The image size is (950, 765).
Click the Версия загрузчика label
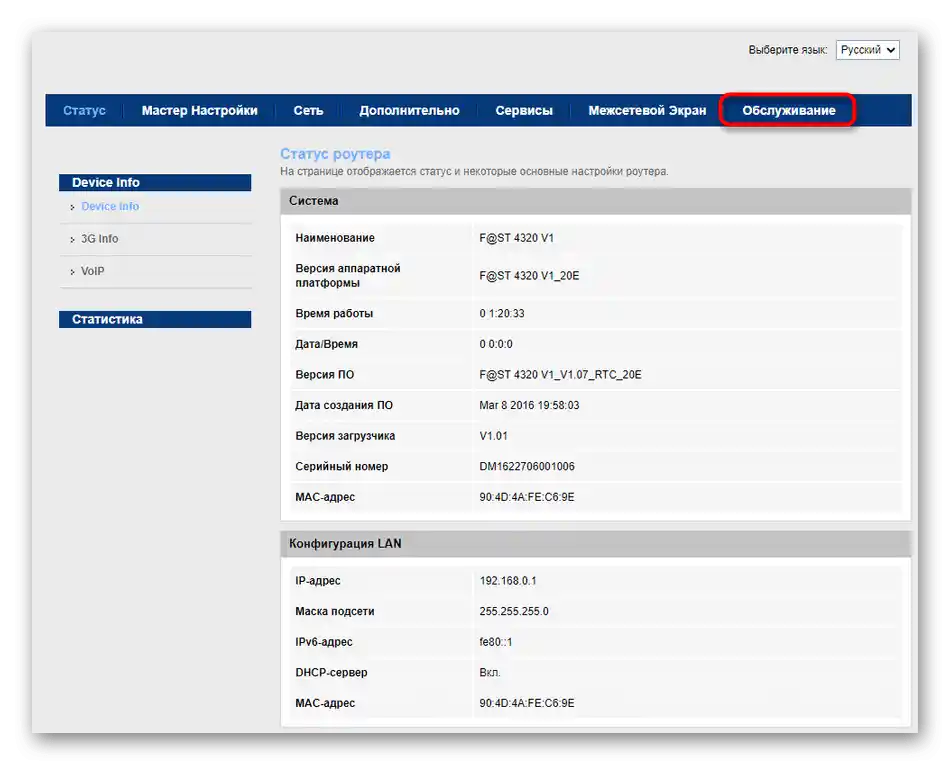345,436
